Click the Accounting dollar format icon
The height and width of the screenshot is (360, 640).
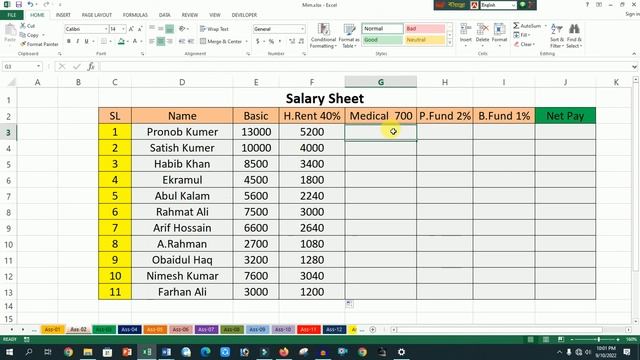(258, 41)
